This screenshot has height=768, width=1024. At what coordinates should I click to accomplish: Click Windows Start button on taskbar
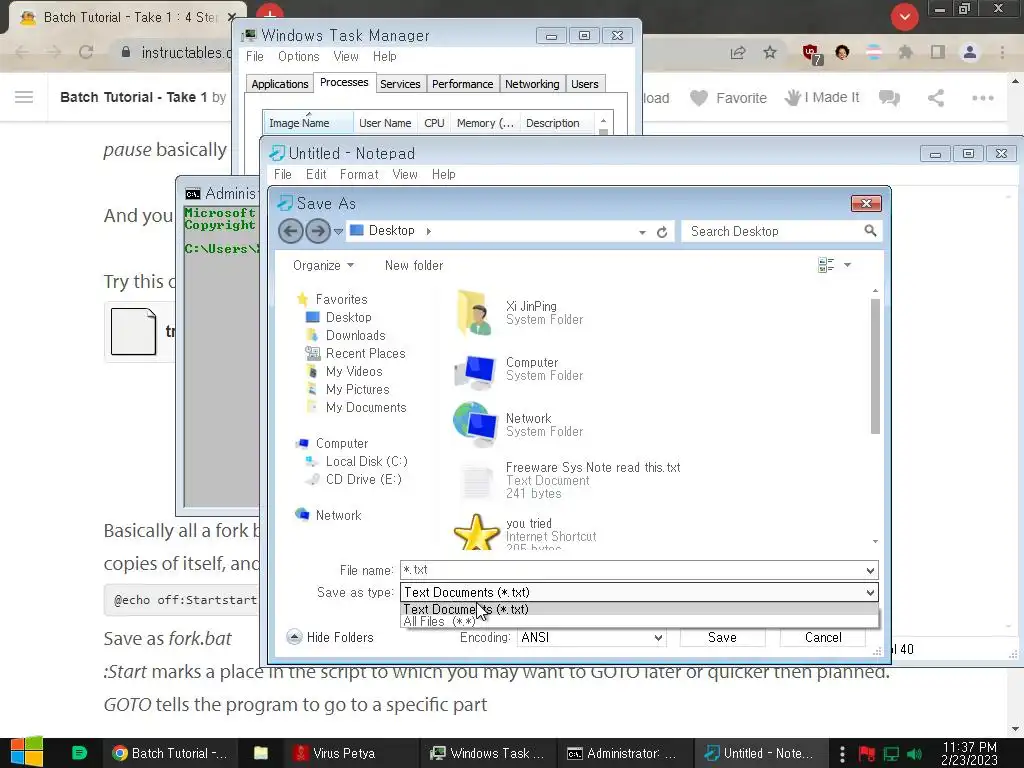[27, 753]
